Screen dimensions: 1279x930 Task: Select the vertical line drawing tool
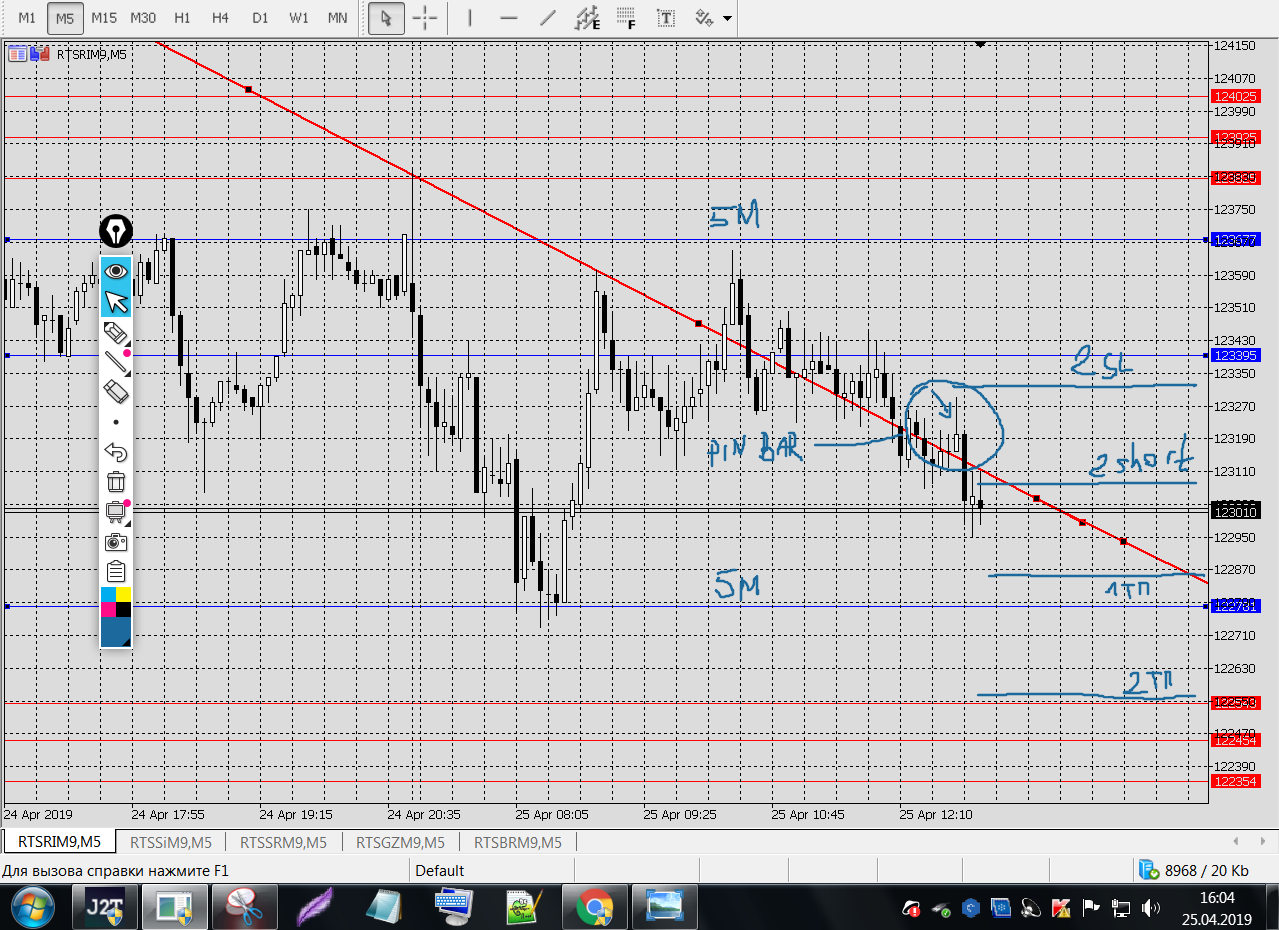[470, 18]
